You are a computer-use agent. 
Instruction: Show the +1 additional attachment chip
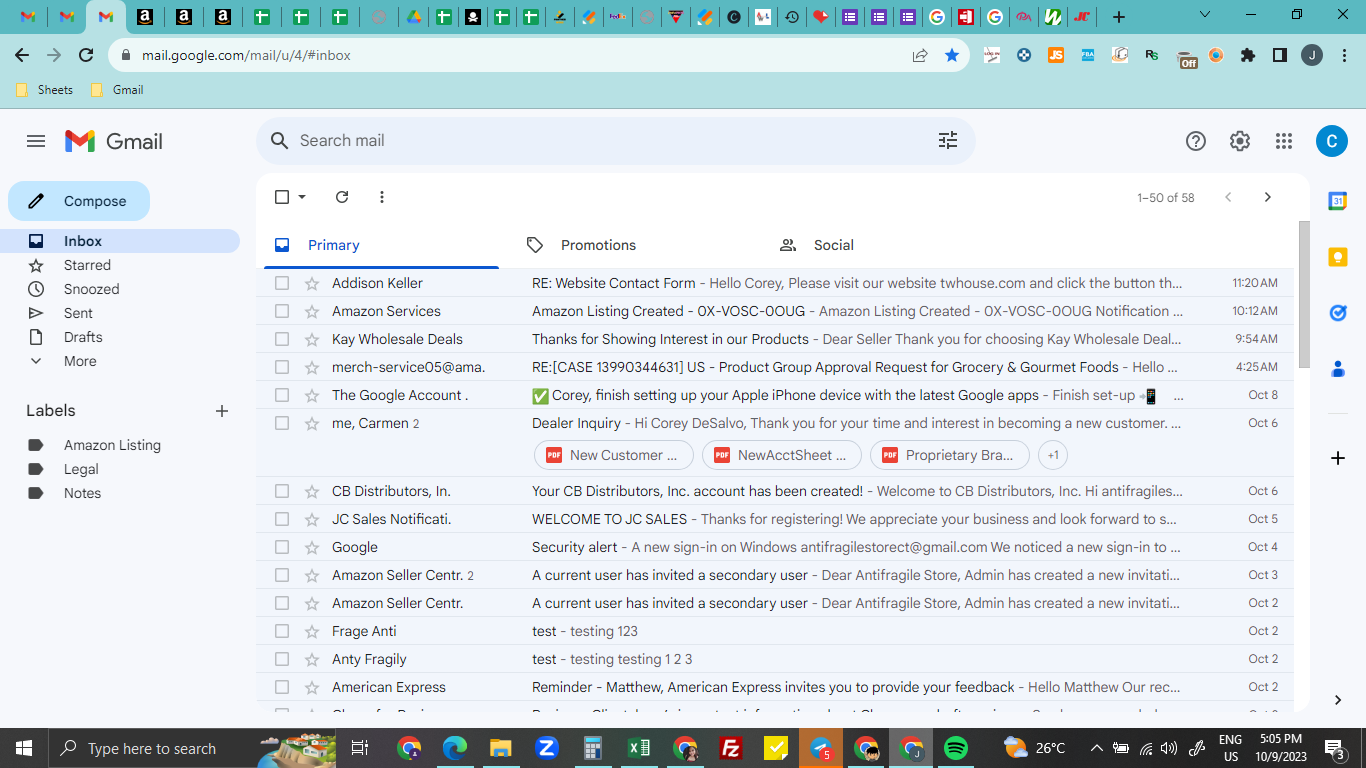pos(1053,455)
